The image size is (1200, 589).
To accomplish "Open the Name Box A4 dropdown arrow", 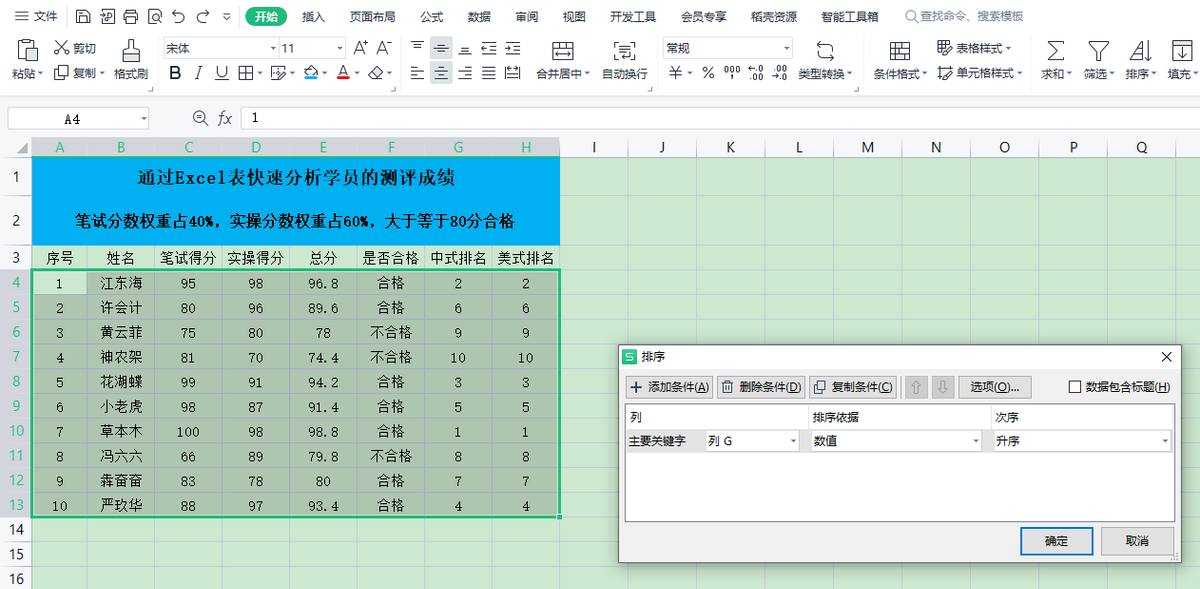I will coord(143,118).
